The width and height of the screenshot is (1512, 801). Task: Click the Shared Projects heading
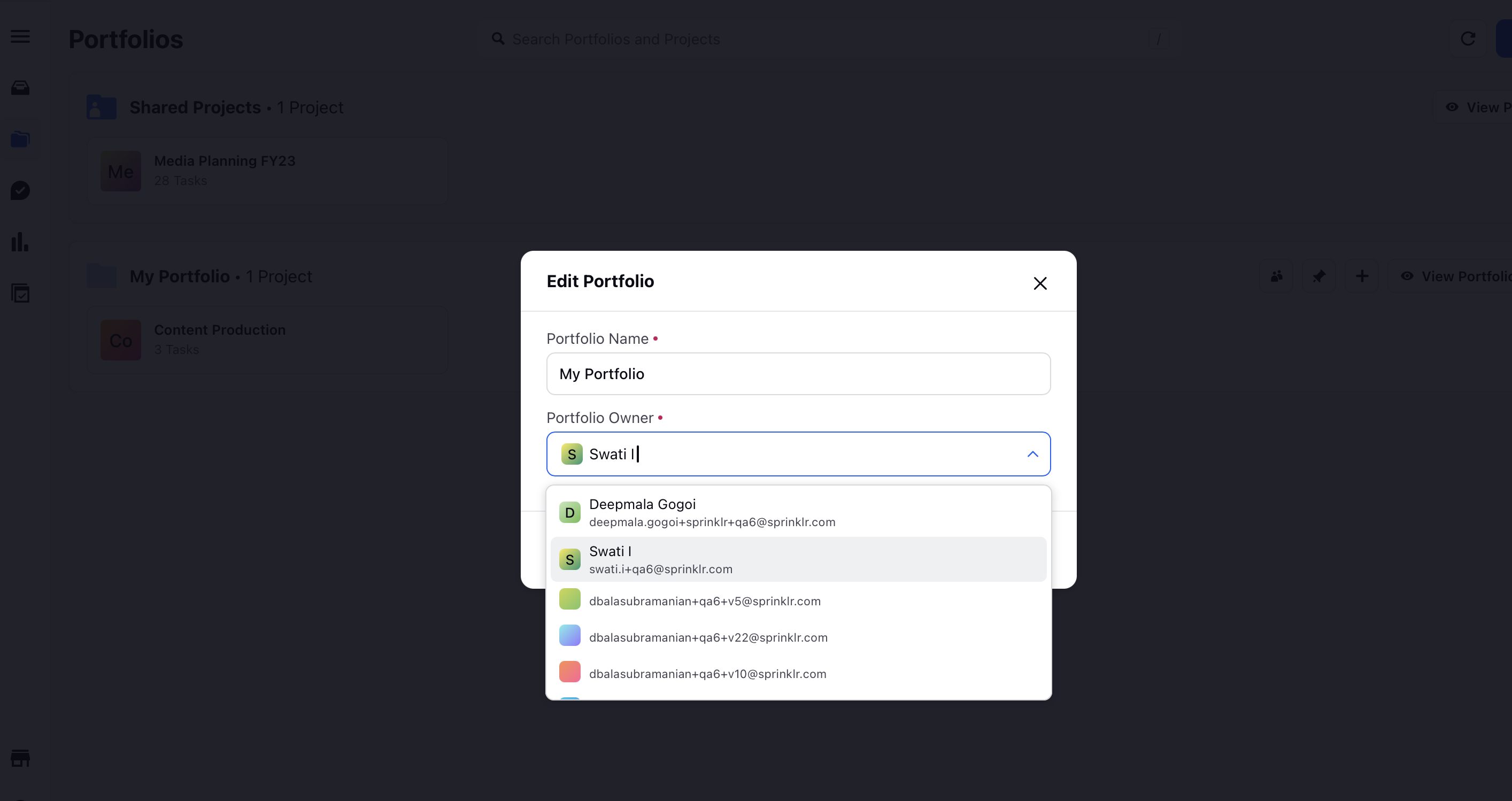click(196, 107)
